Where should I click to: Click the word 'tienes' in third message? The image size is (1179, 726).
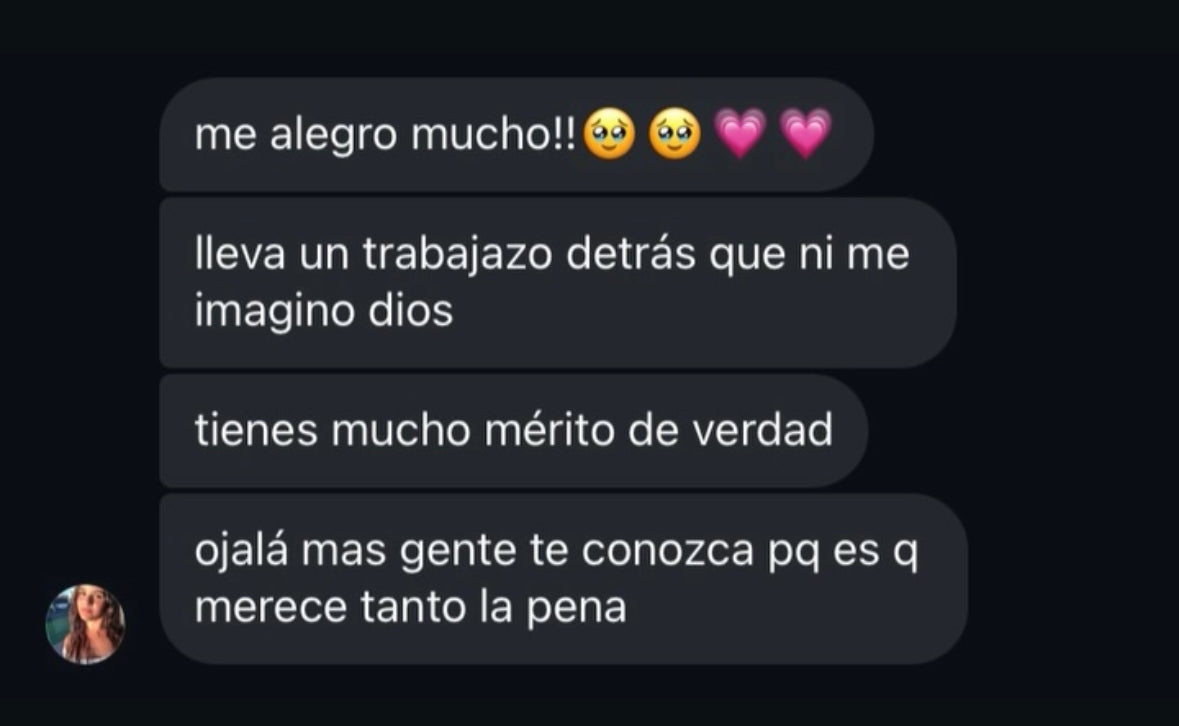(x=256, y=430)
